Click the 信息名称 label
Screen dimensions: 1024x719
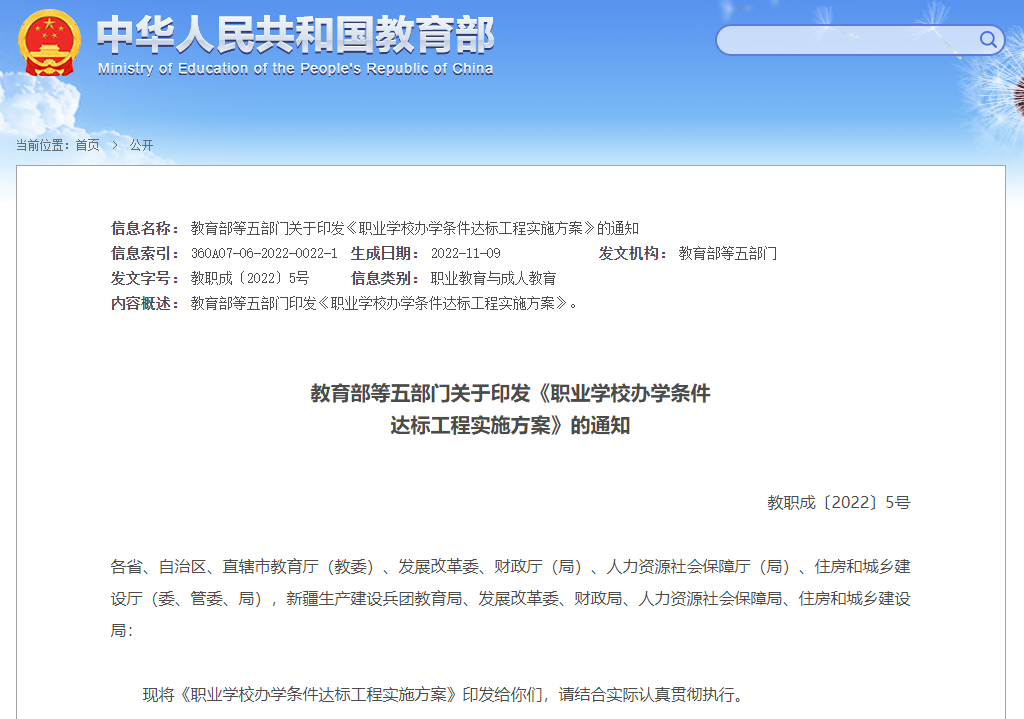145,228
